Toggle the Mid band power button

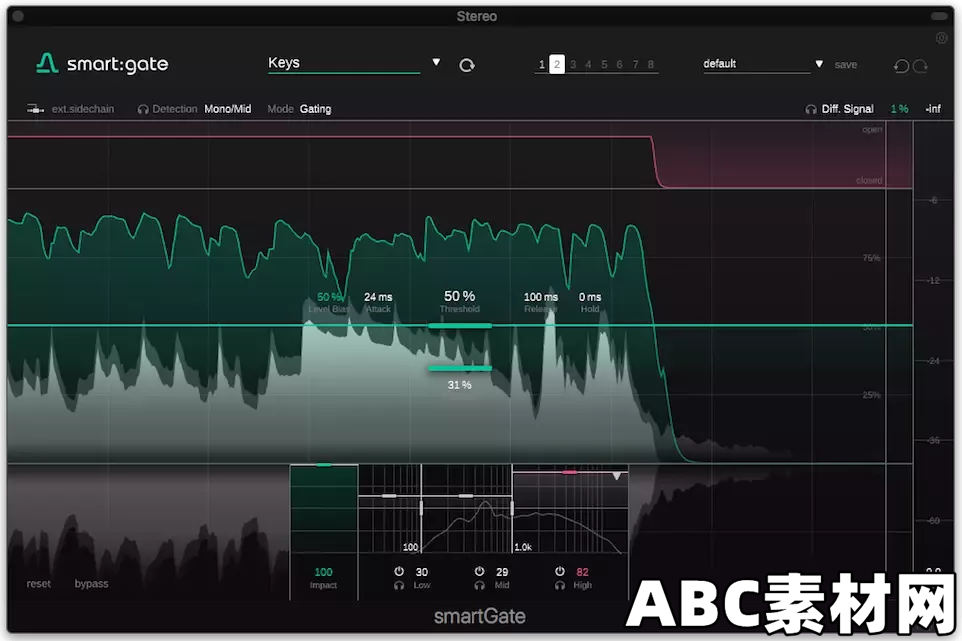click(x=478, y=571)
